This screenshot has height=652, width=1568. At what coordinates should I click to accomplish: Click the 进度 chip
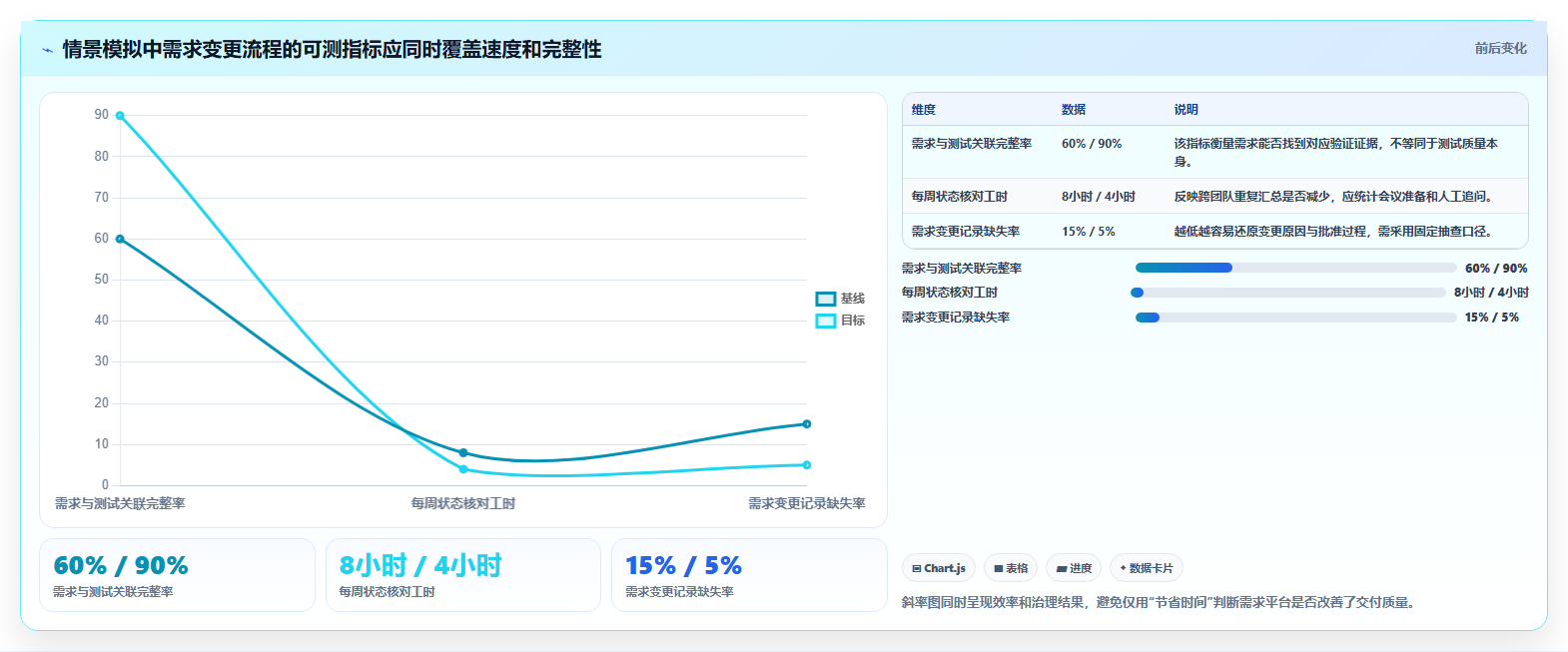tap(1074, 568)
